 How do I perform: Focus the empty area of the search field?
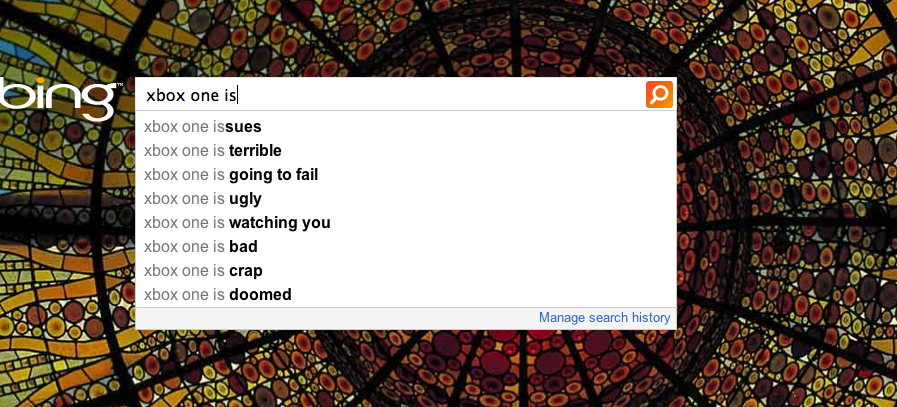(x=440, y=94)
